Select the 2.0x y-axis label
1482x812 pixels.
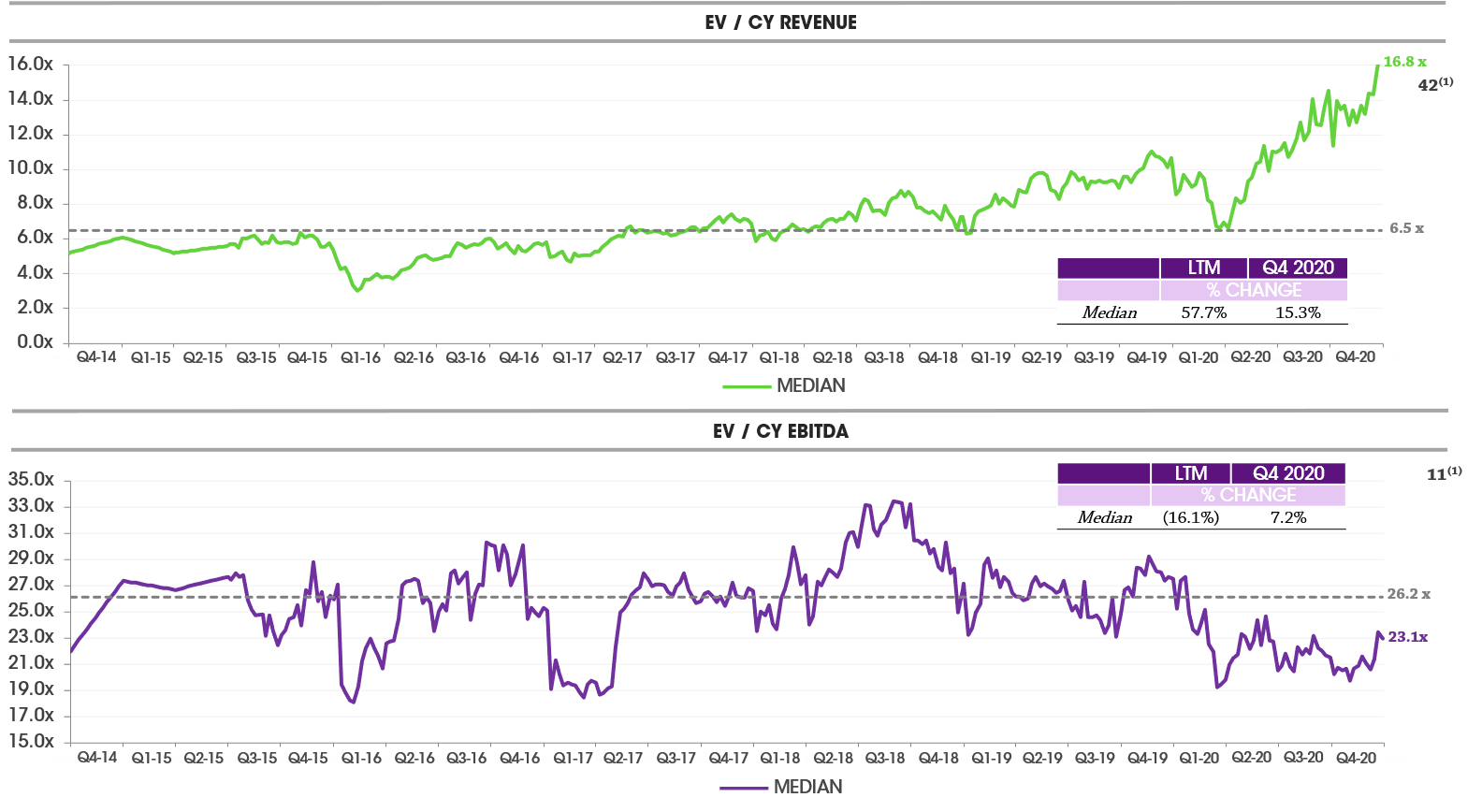pos(35,307)
